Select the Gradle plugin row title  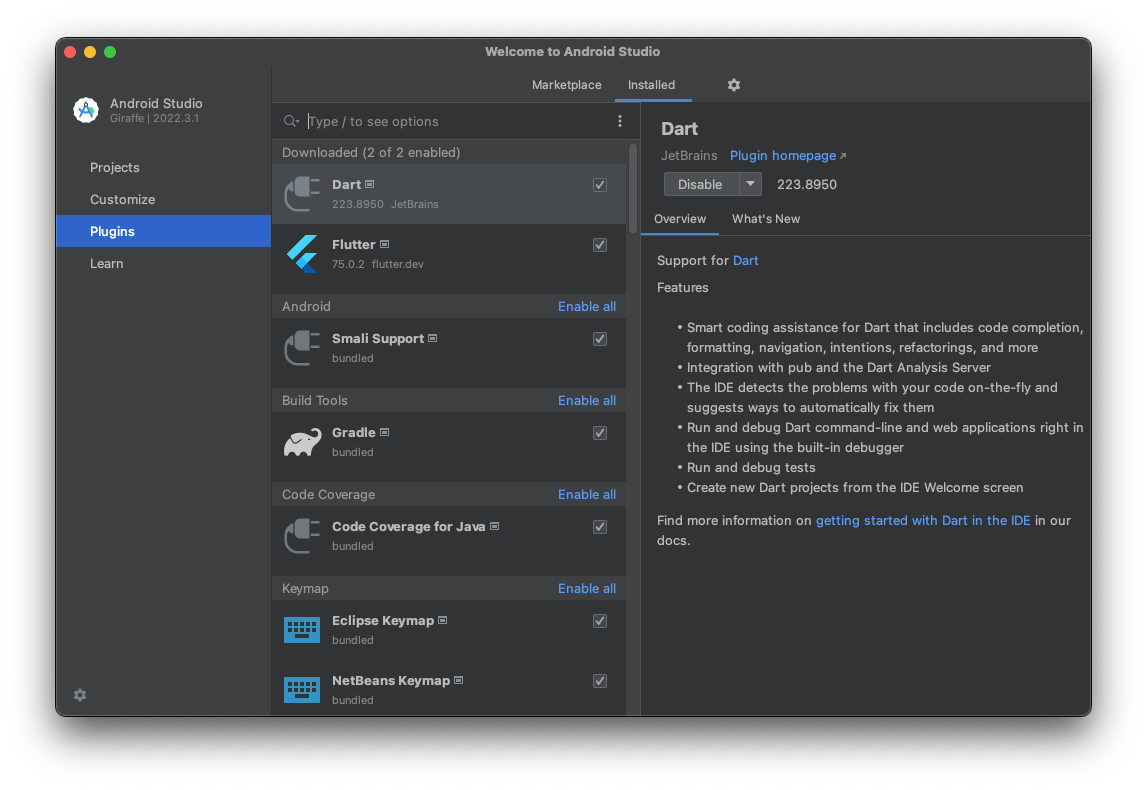tap(353, 432)
